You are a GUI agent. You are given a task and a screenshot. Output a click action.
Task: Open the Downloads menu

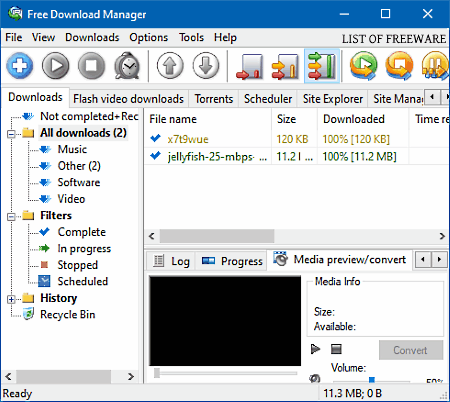click(92, 37)
